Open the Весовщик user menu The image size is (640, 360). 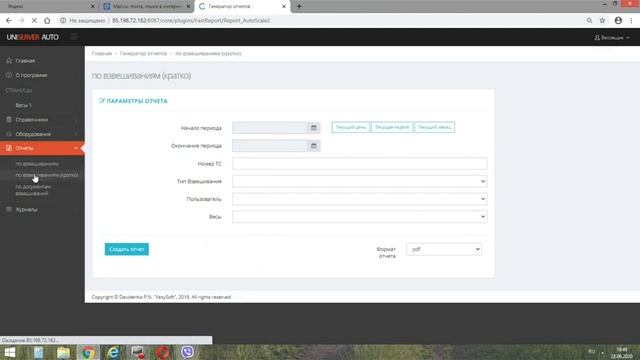pyautogui.click(x=611, y=38)
